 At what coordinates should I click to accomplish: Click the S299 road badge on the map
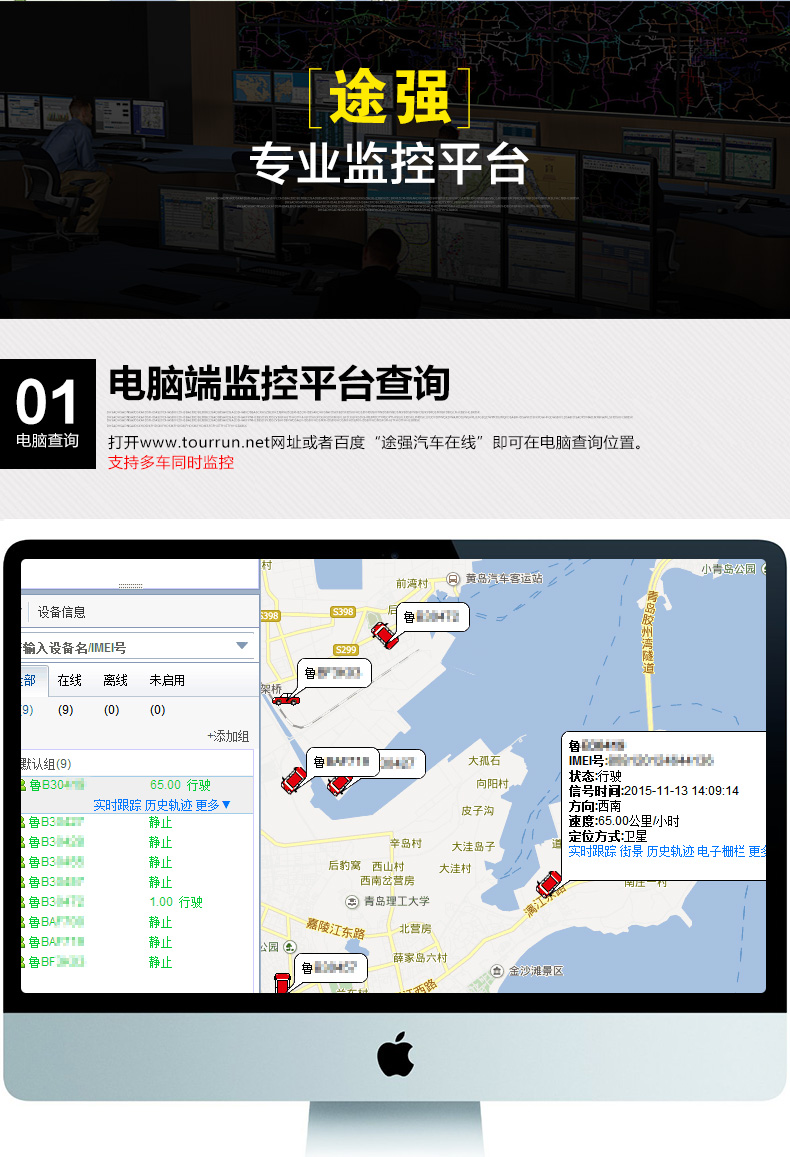[x=345, y=650]
